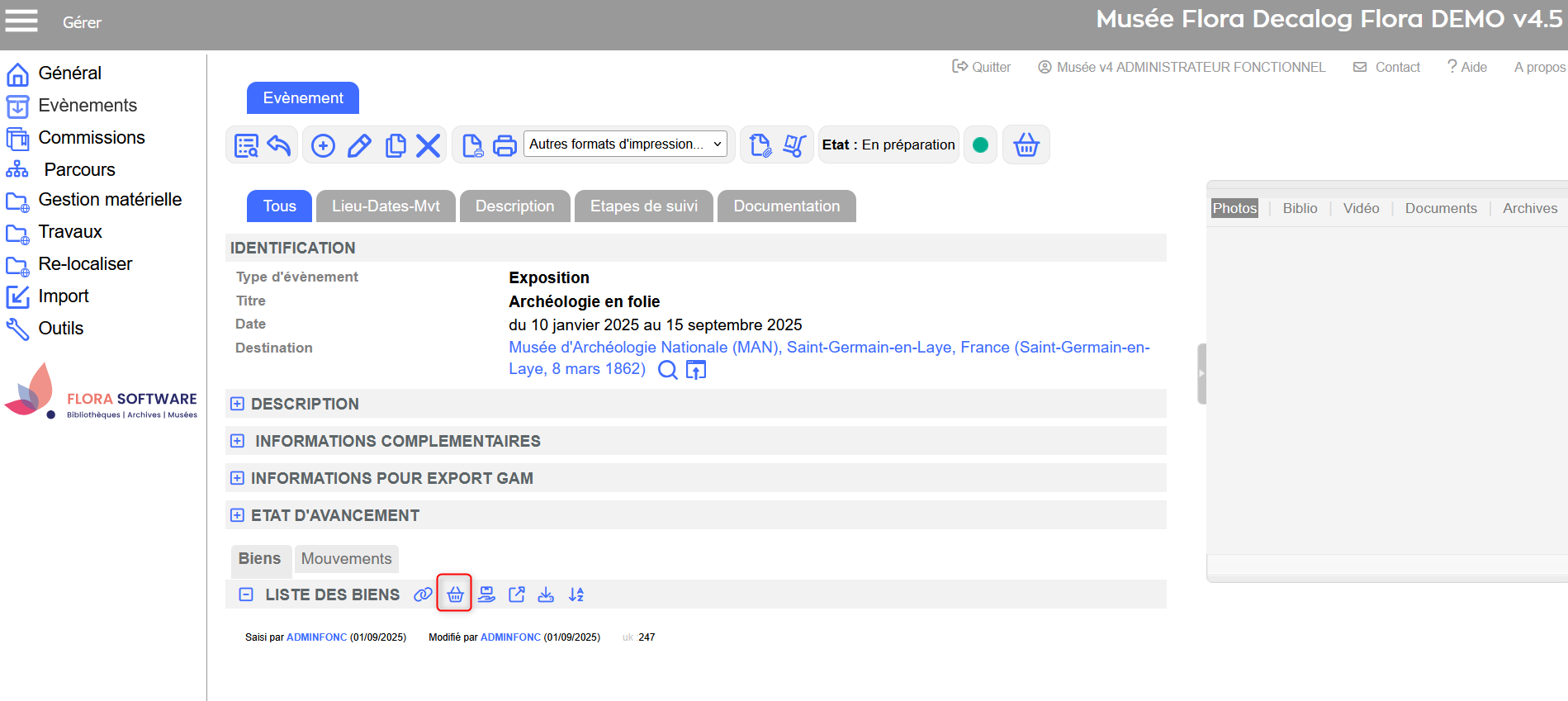This screenshot has height=701, width=1568.
Task: Open the hamburger menu
Action: pyautogui.click(x=21, y=21)
